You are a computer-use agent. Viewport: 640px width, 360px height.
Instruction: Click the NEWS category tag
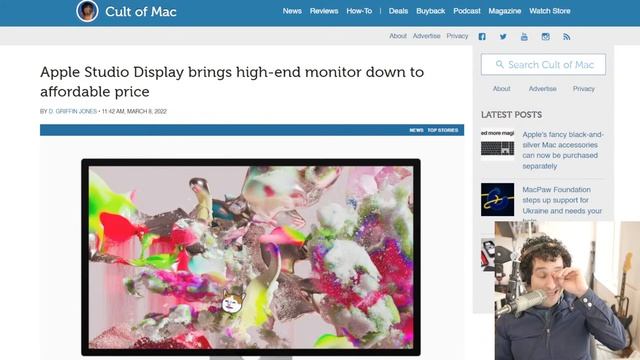click(x=416, y=130)
